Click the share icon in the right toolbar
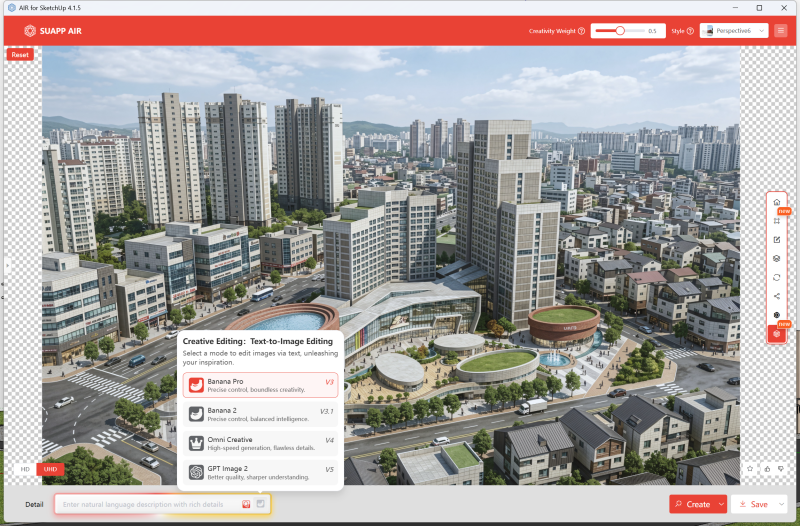 click(777, 296)
